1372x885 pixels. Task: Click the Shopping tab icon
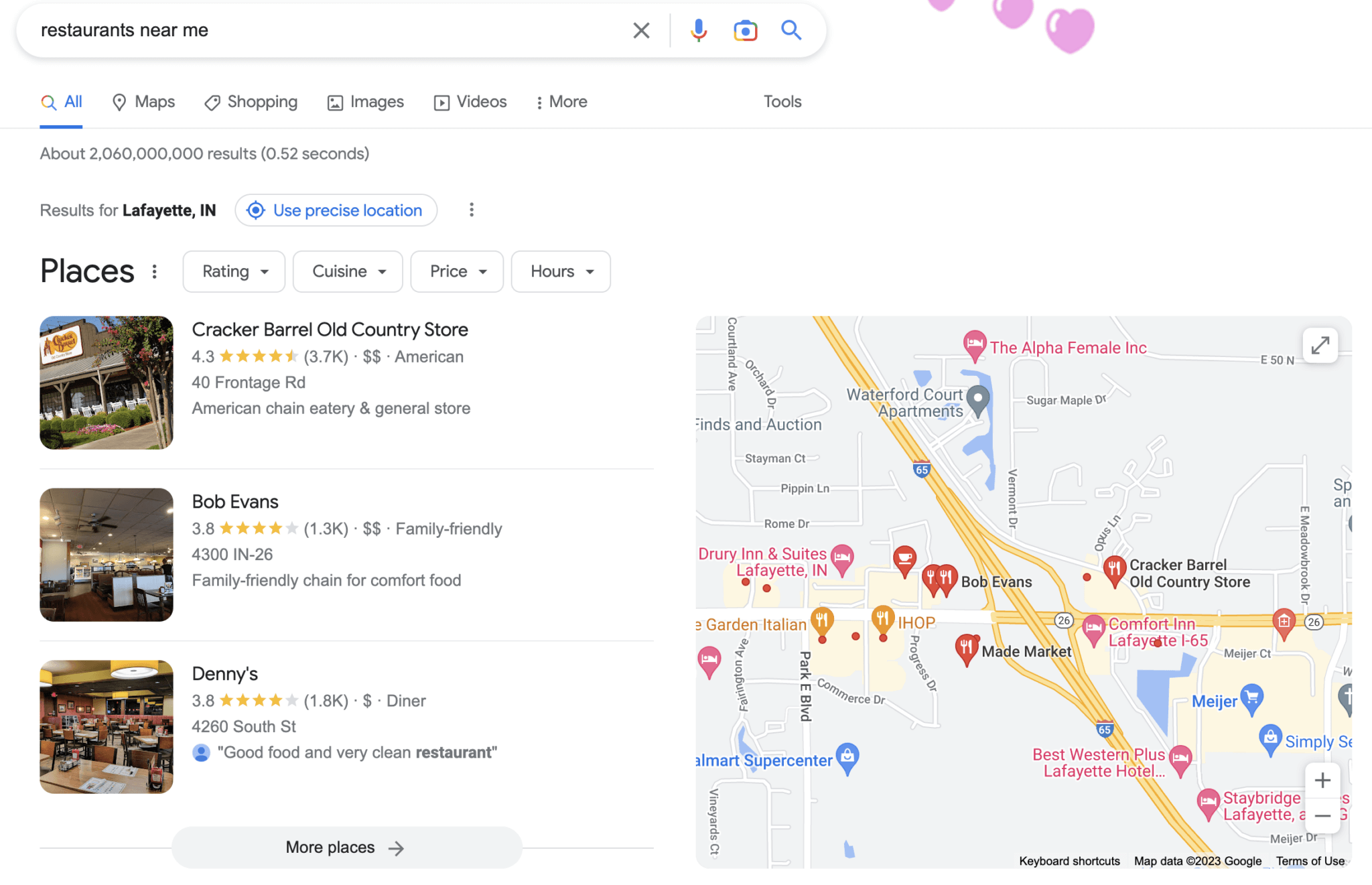[211, 101]
